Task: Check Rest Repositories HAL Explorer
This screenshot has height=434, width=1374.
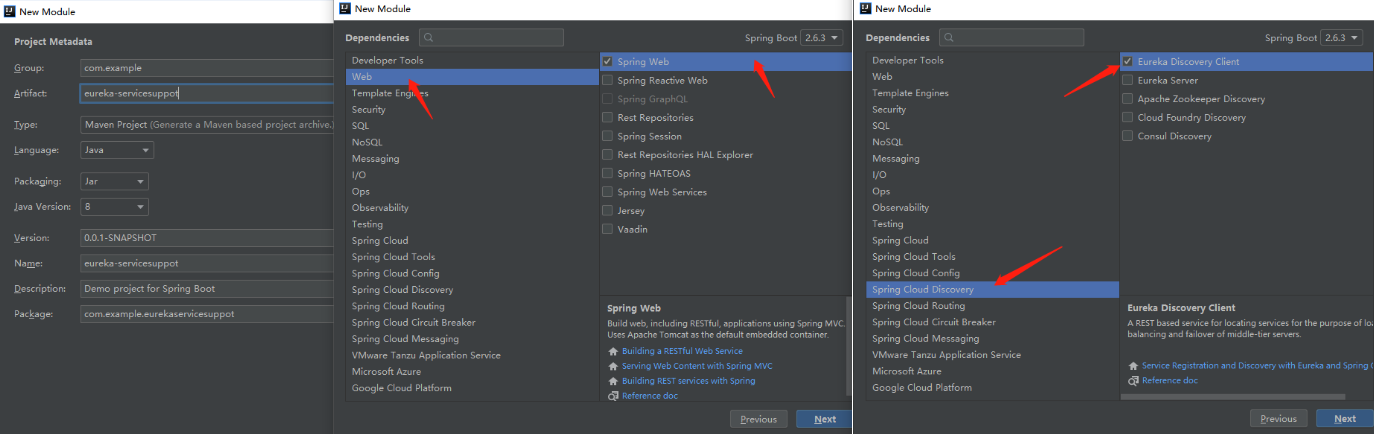Action: tap(608, 155)
